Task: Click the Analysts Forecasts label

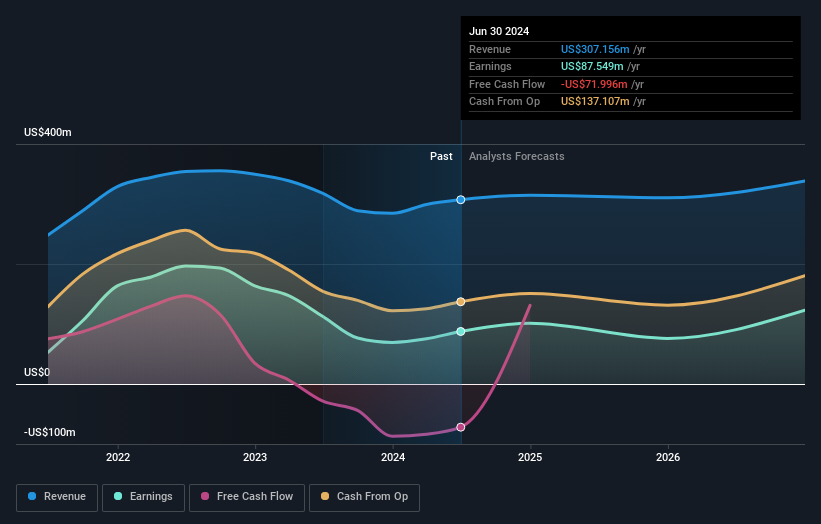Action: click(517, 156)
